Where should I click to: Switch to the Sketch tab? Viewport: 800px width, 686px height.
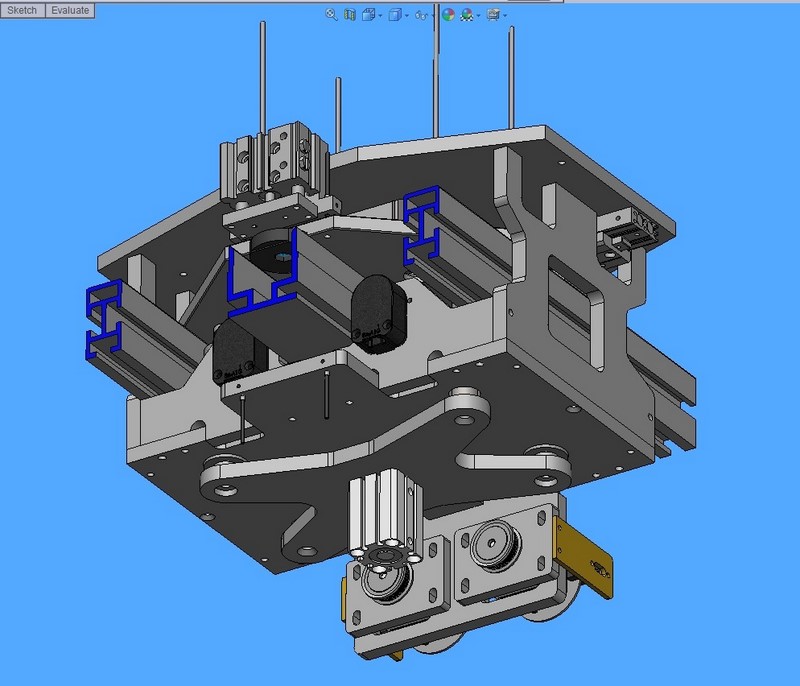[23, 10]
